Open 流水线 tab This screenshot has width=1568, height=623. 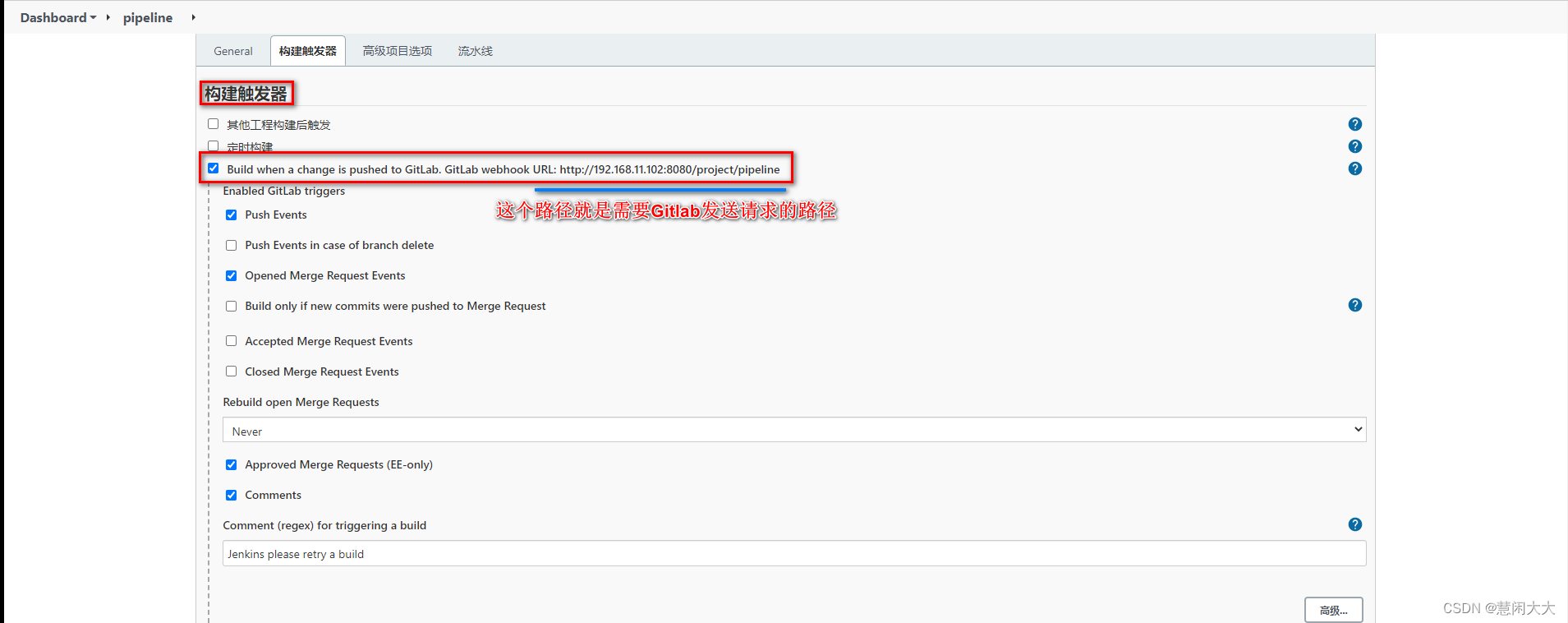pyautogui.click(x=476, y=51)
